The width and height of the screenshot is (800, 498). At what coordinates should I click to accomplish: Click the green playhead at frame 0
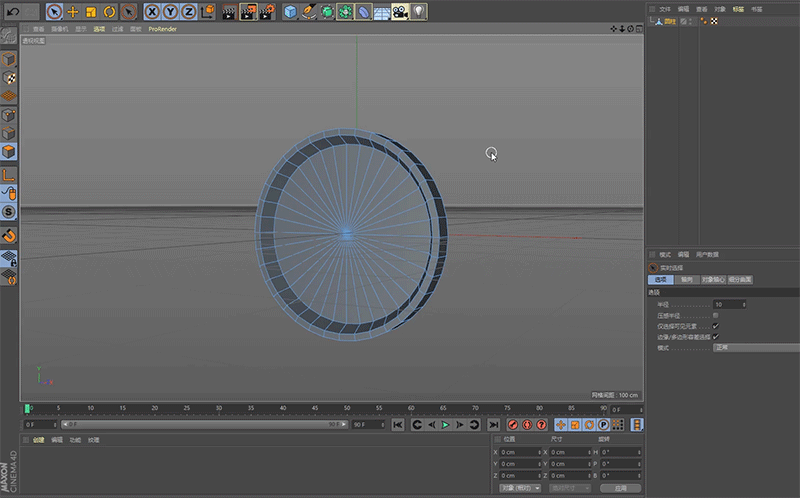[x=27, y=409]
